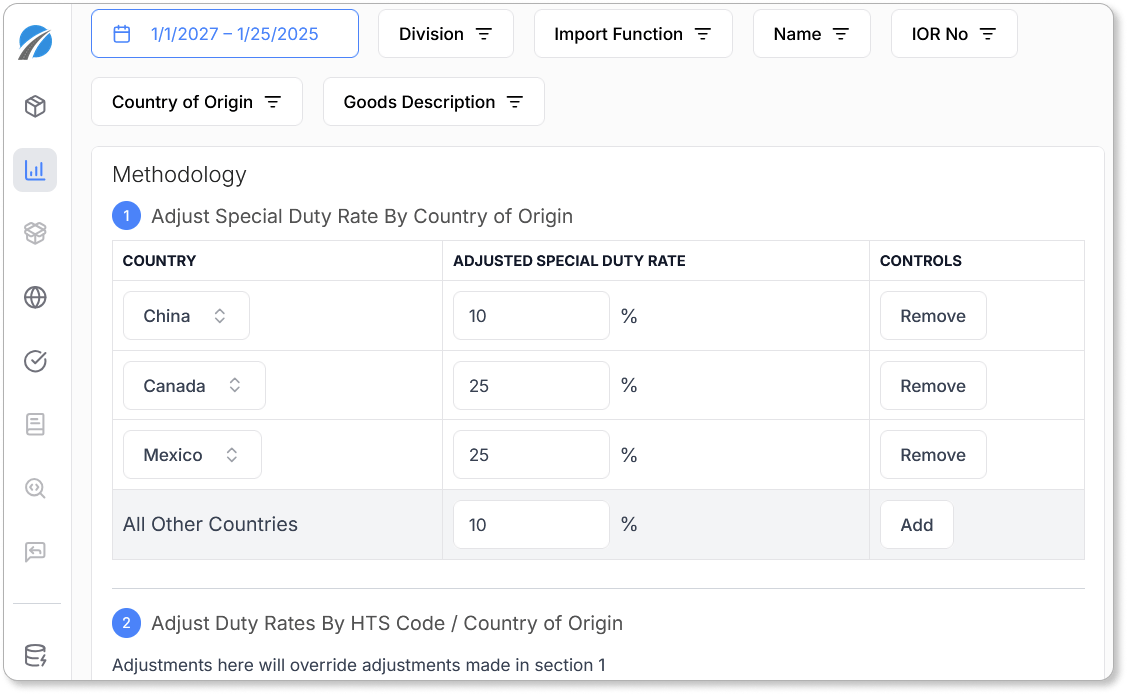Open the IOR No filter

click(x=954, y=34)
